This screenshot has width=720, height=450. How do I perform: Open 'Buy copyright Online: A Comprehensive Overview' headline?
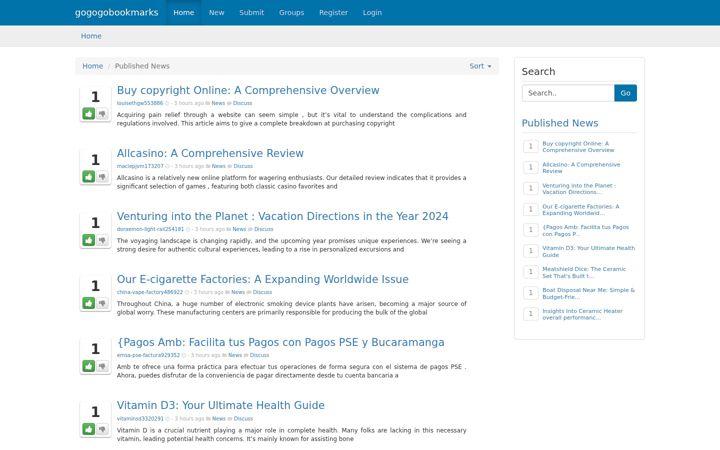click(x=248, y=90)
